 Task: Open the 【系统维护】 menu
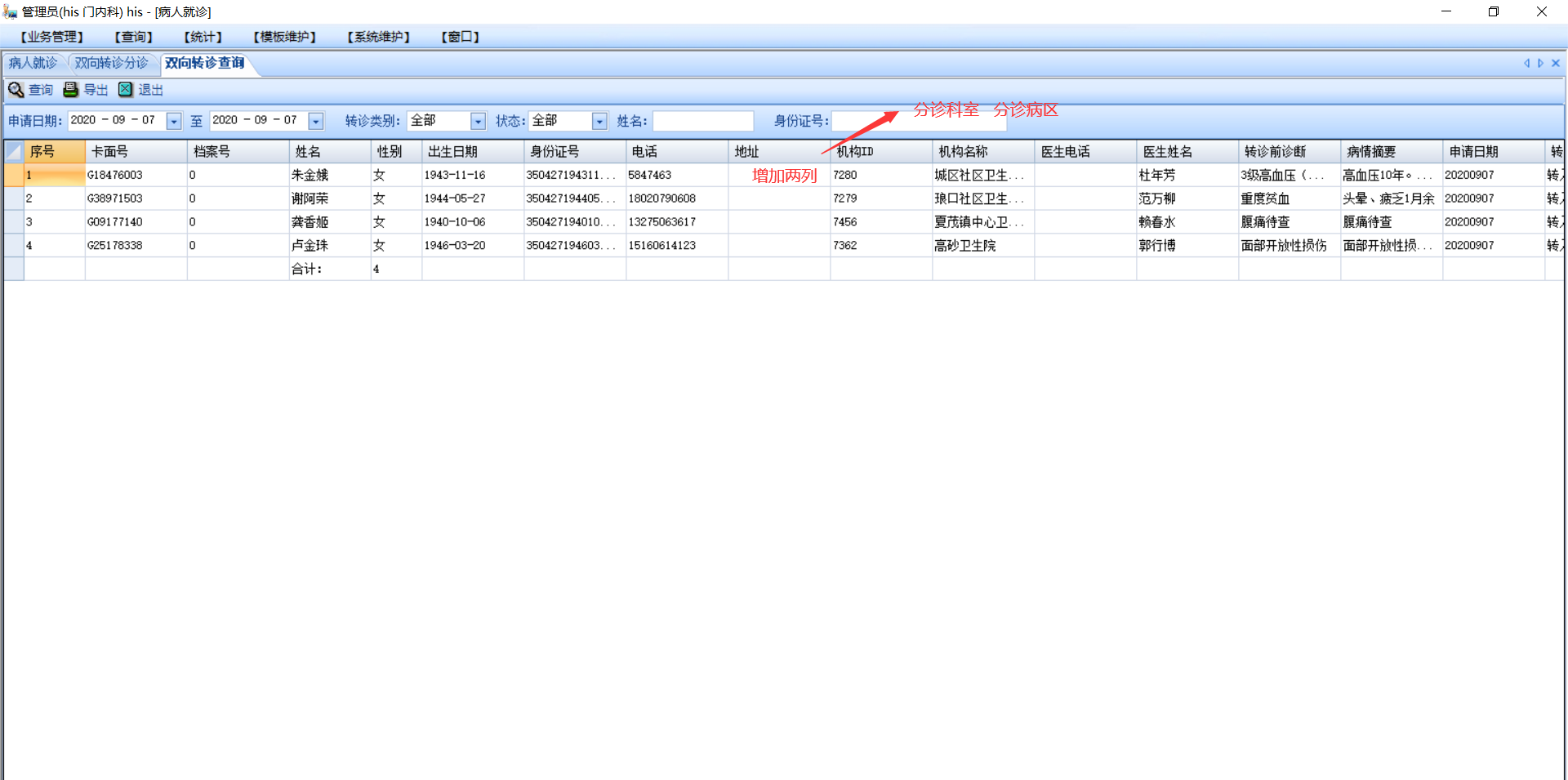(x=378, y=37)
